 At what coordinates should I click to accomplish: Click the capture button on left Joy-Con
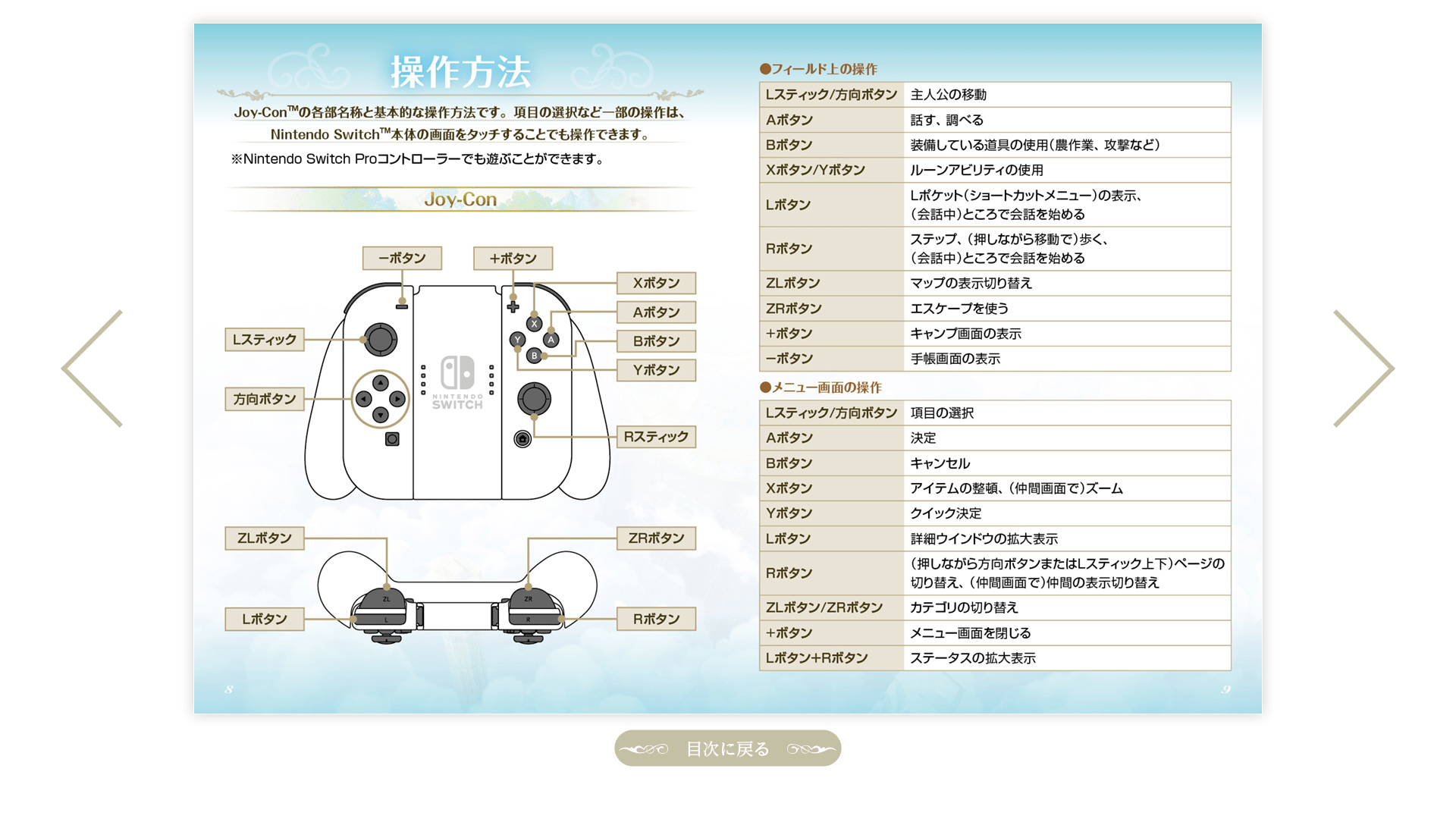click(x=392, y=439)
